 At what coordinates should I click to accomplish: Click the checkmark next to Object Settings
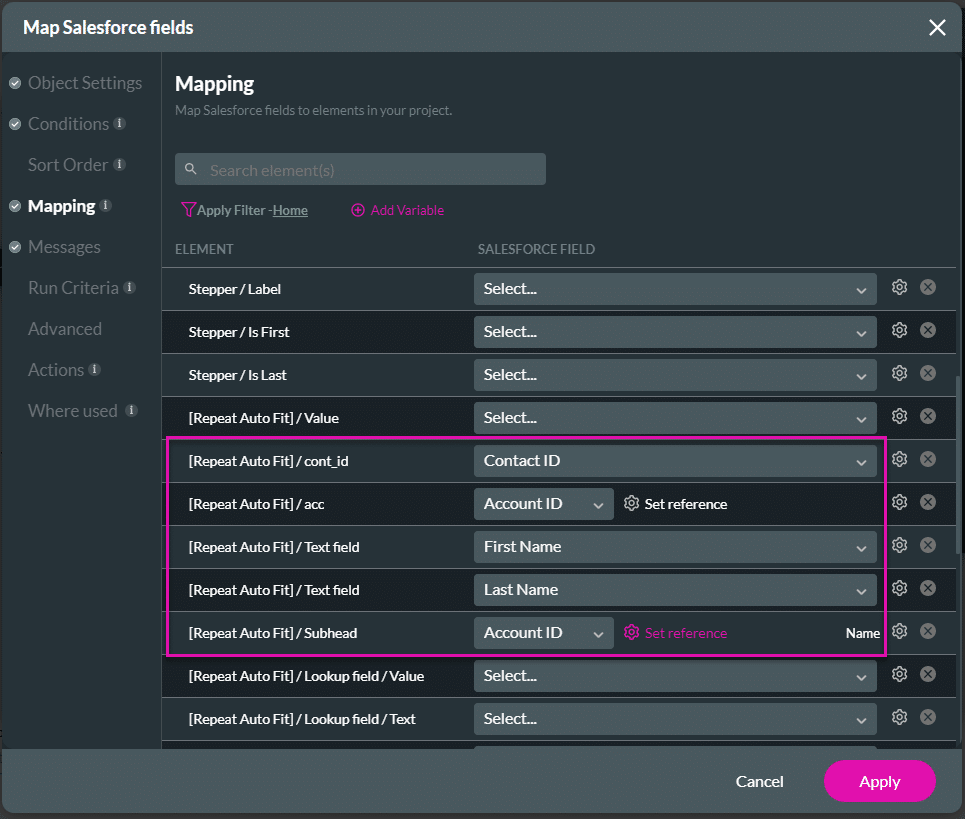14,82
